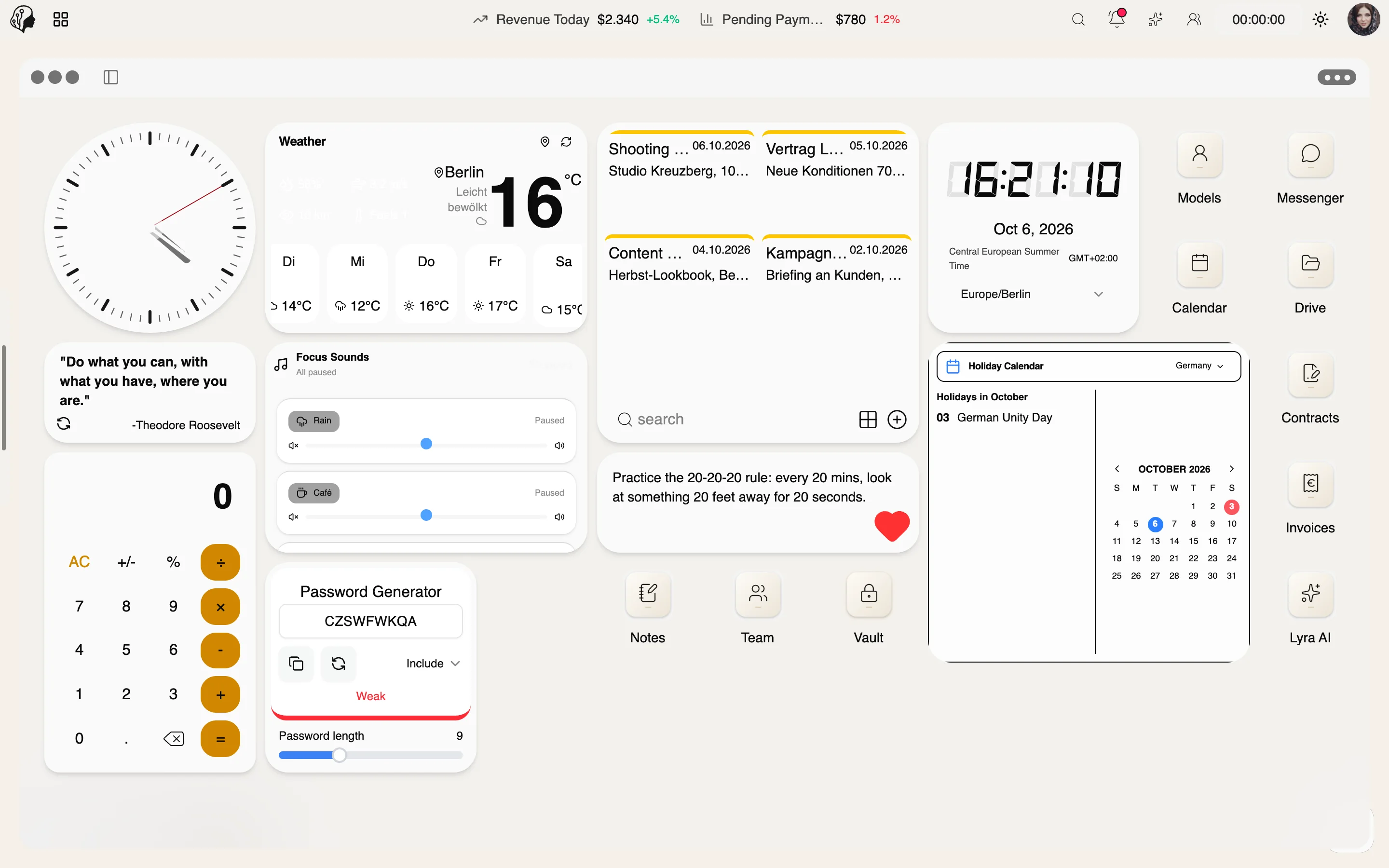
Task: Toggle the light/dark theme sun icon
Action: coord(1320,19)
